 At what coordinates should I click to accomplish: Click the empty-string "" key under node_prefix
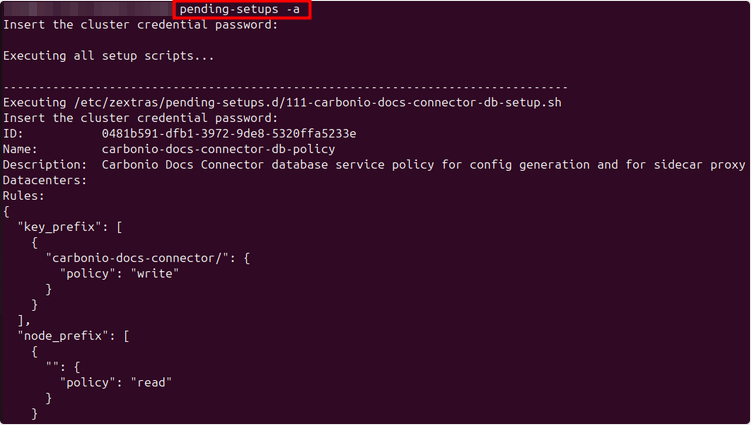(52, 366)
